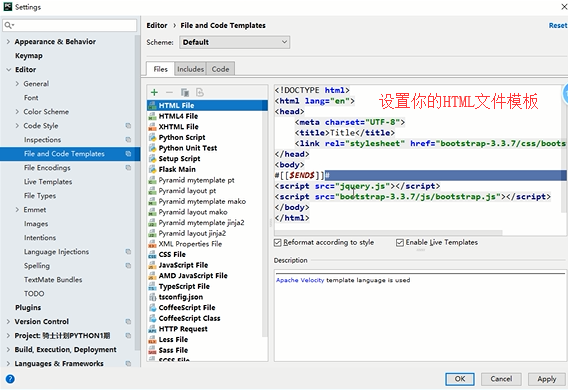Expand the General node
The height and width of the screenshot is (390, 568).
[x=17, y=84]
